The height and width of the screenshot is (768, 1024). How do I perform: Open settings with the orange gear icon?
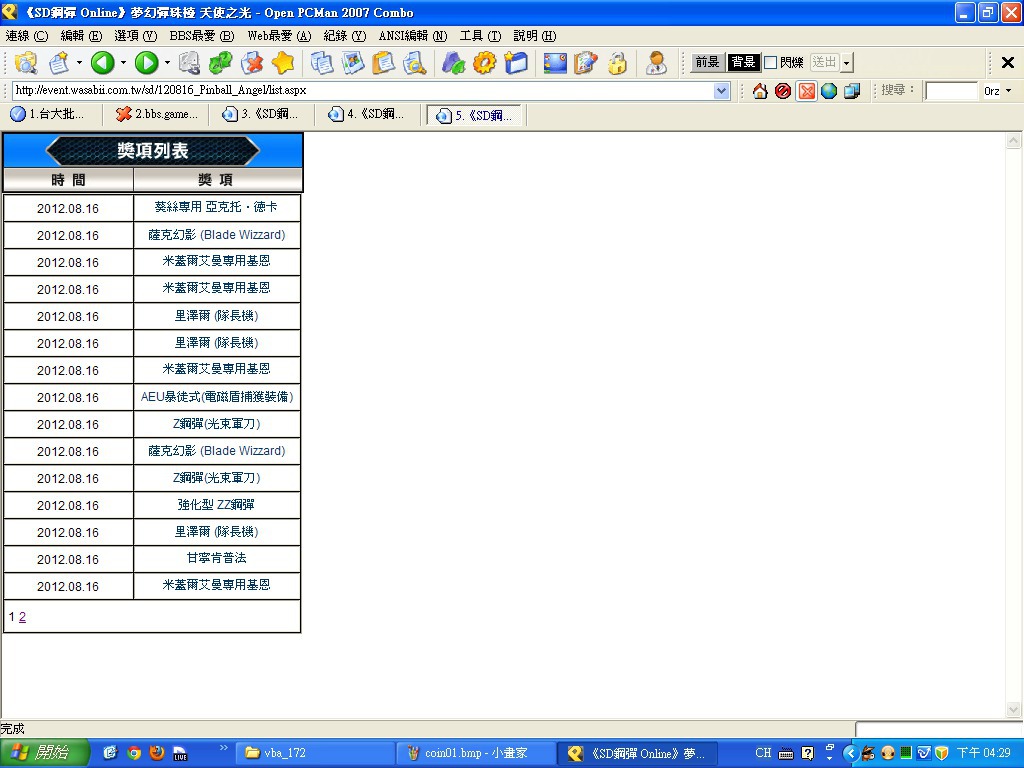485,63
